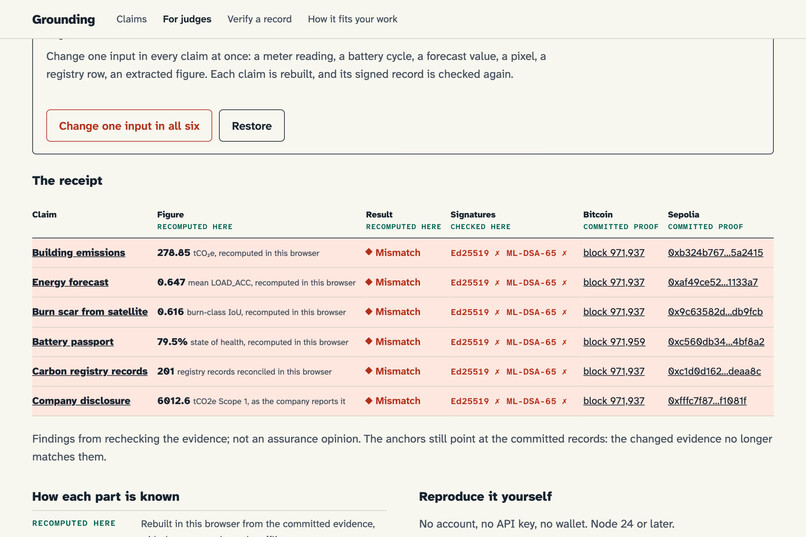Open Sepolia proof 0xc560db34...4bf8a2
Image resolution: width=806 pixels, height=537 pixels.
pyautogui.click(x=716, y=341)
